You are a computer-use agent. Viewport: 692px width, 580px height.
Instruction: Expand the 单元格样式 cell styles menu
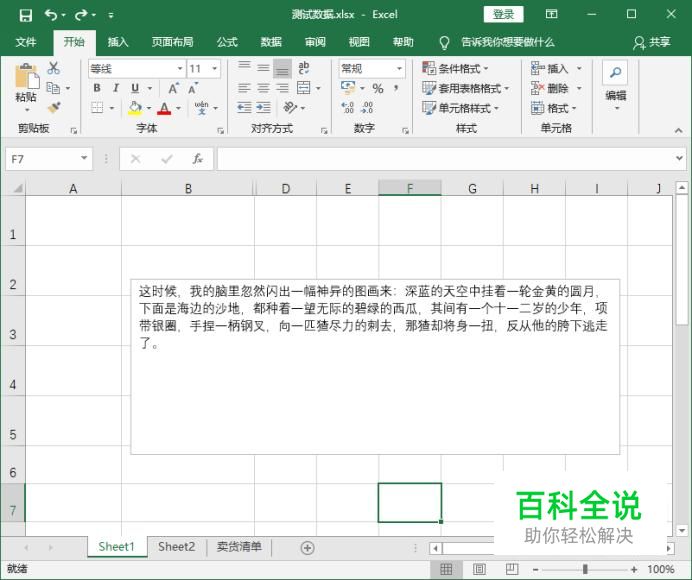point(460,108)
